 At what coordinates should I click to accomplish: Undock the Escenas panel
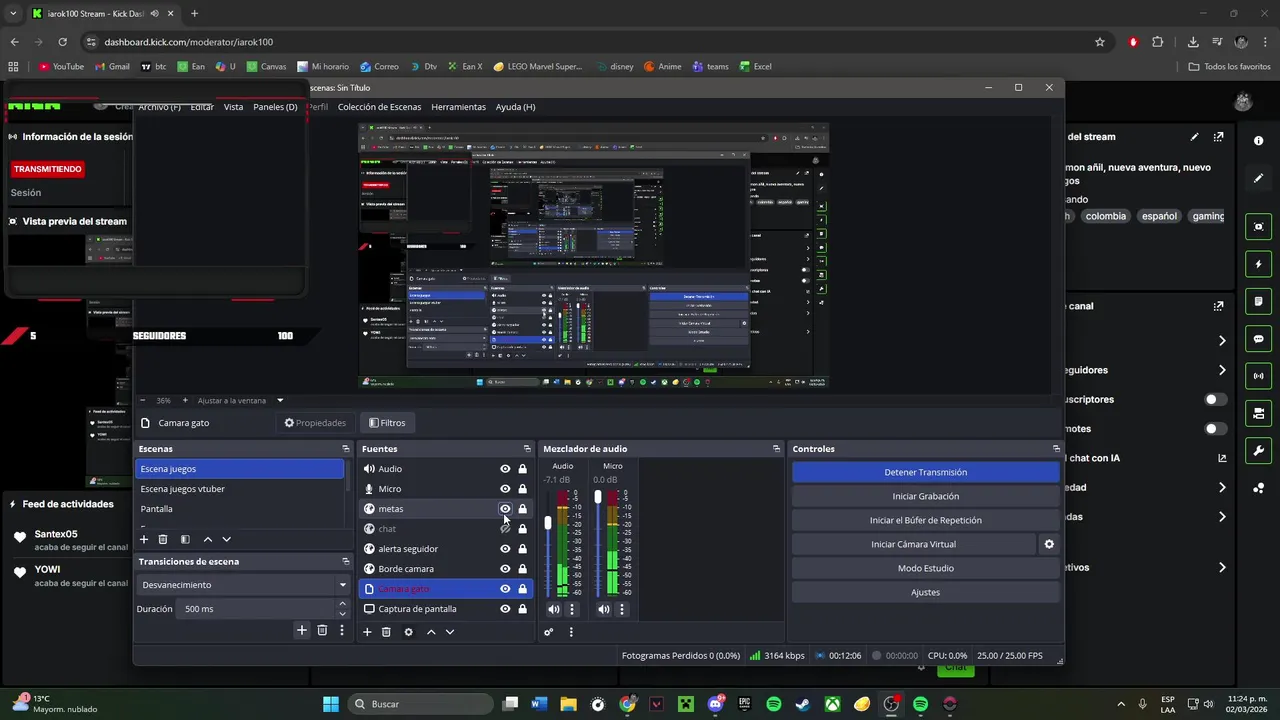[x=346, y=449]
